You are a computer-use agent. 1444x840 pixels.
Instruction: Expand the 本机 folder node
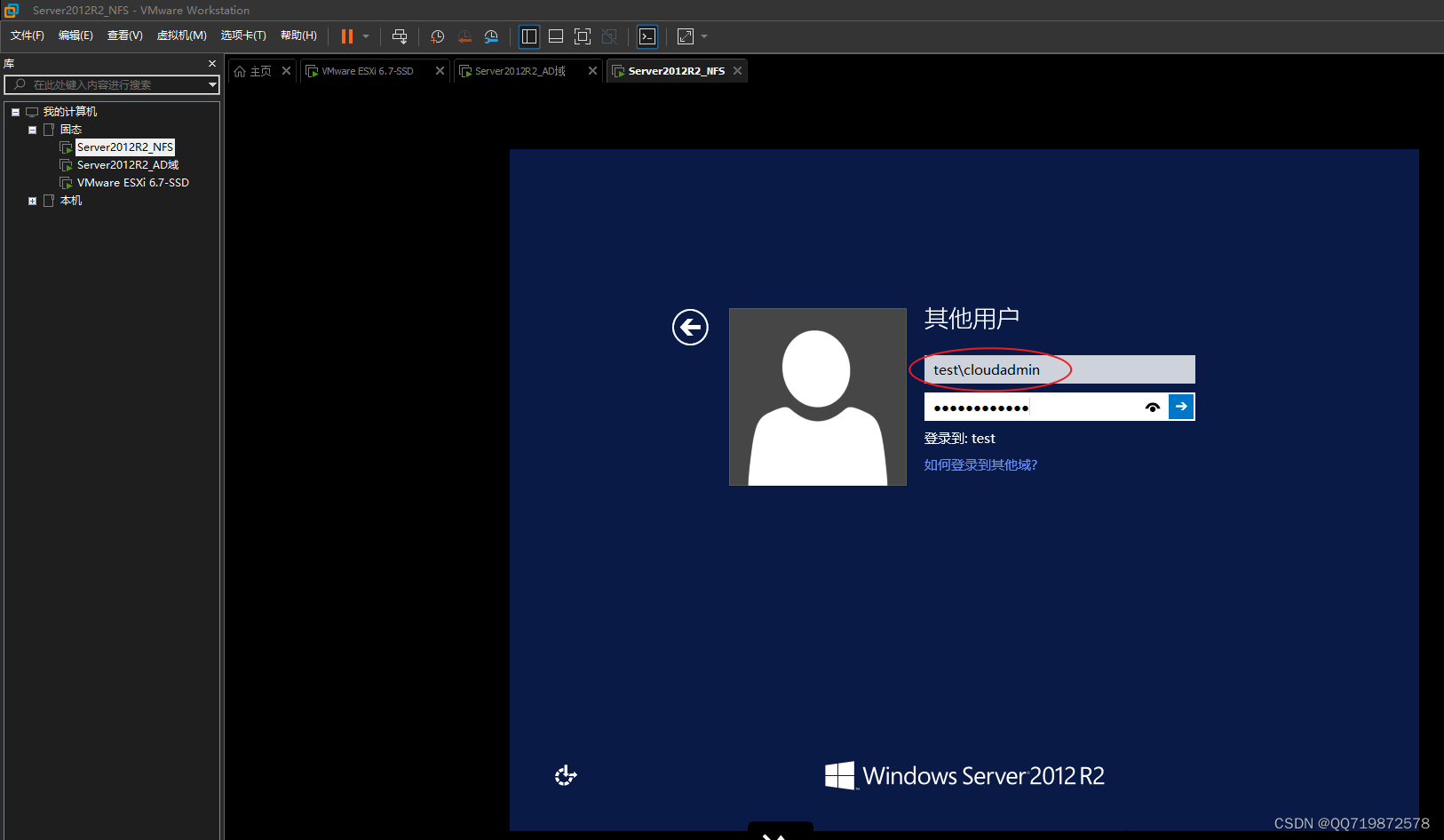tap(32, 201)
